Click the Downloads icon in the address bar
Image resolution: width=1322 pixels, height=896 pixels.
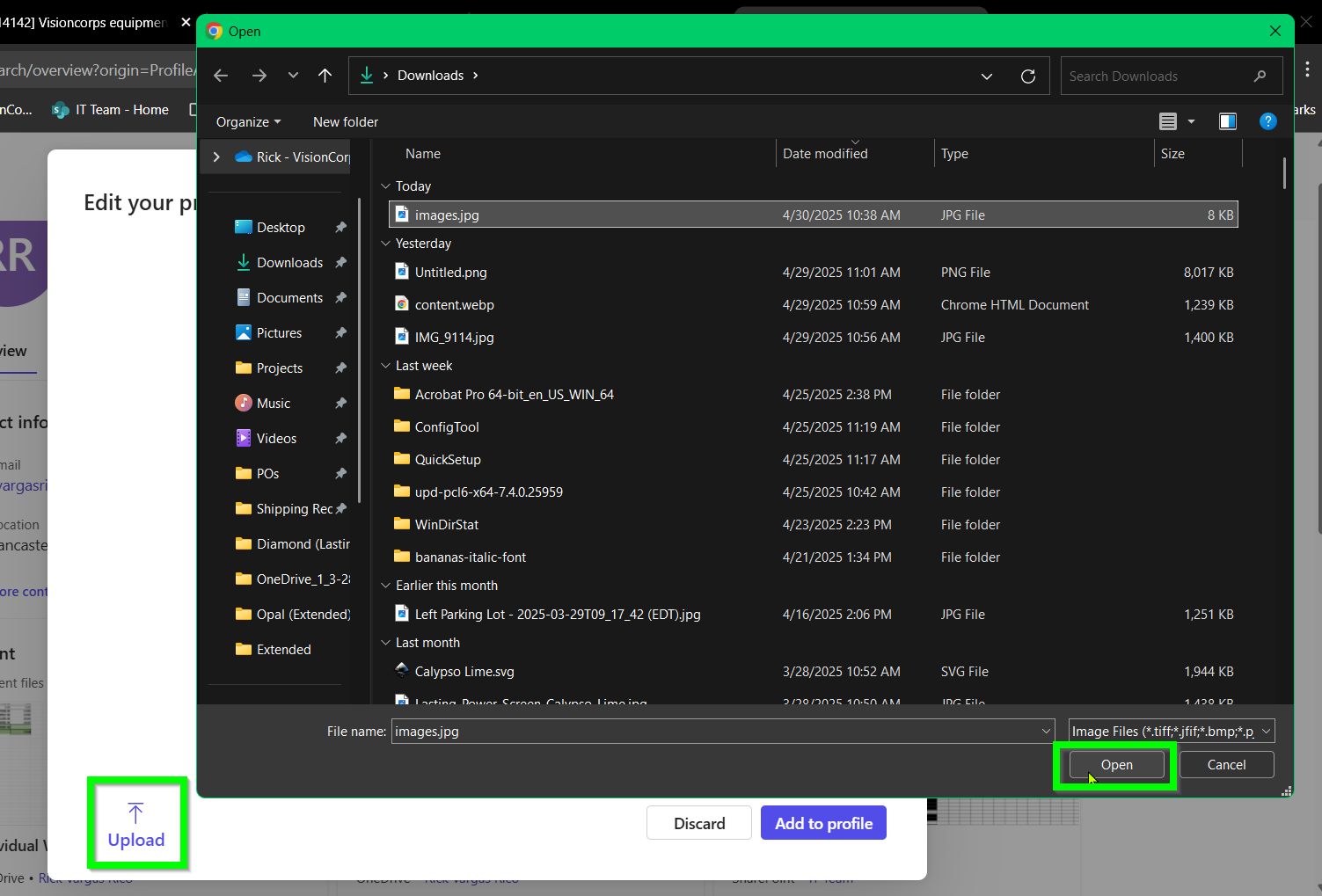point(366,75)
